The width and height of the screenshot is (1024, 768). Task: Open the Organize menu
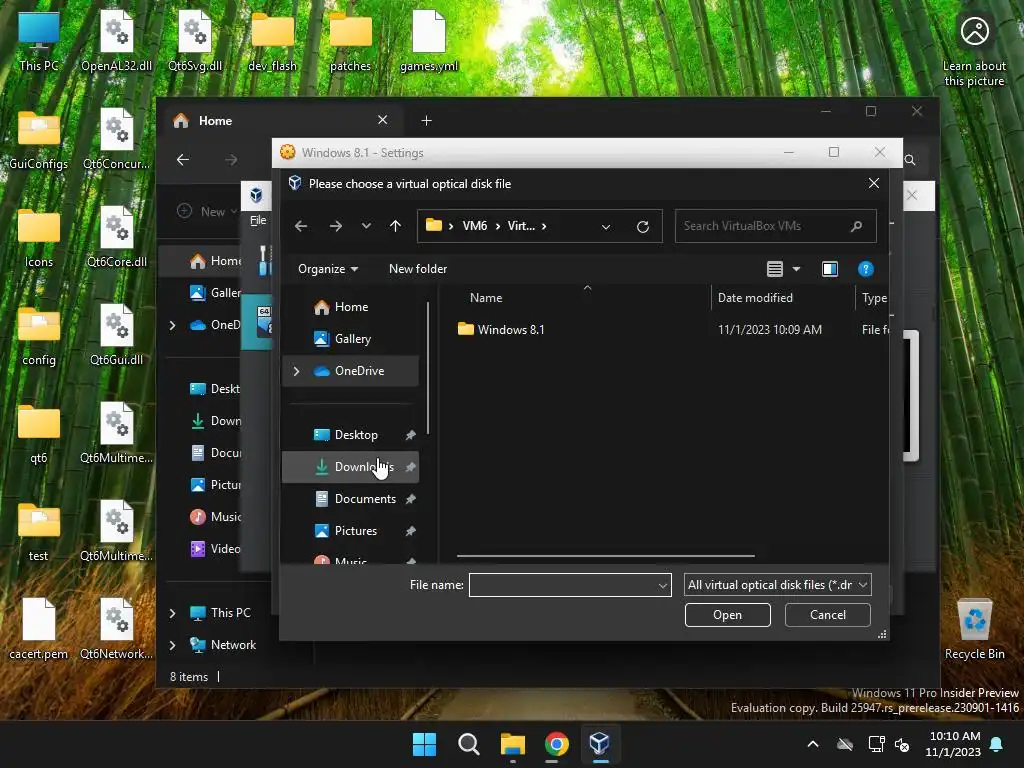328,269
